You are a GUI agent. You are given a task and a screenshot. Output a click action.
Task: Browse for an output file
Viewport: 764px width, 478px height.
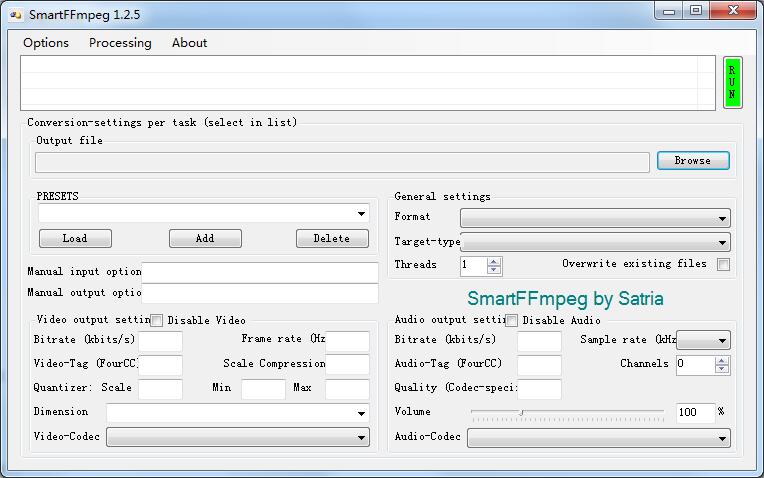[693, 160]
